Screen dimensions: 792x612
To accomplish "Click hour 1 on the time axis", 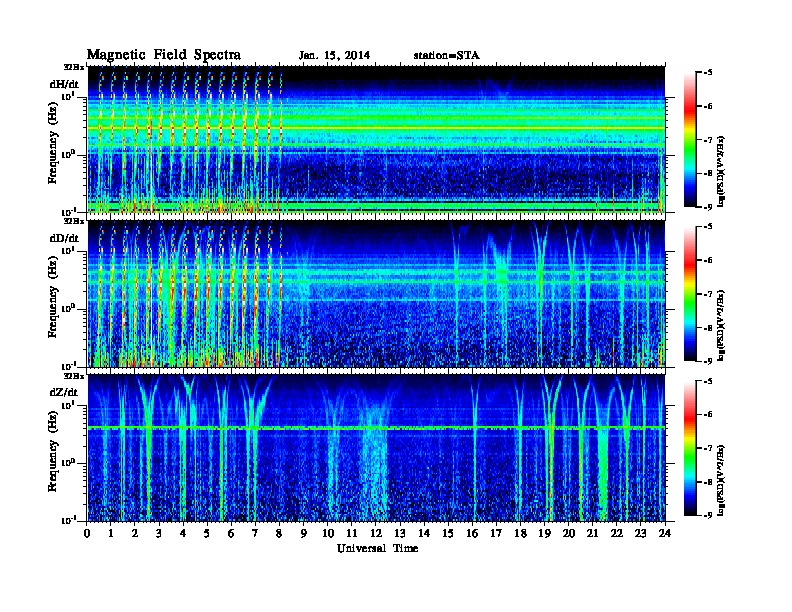I will (112, 534).
